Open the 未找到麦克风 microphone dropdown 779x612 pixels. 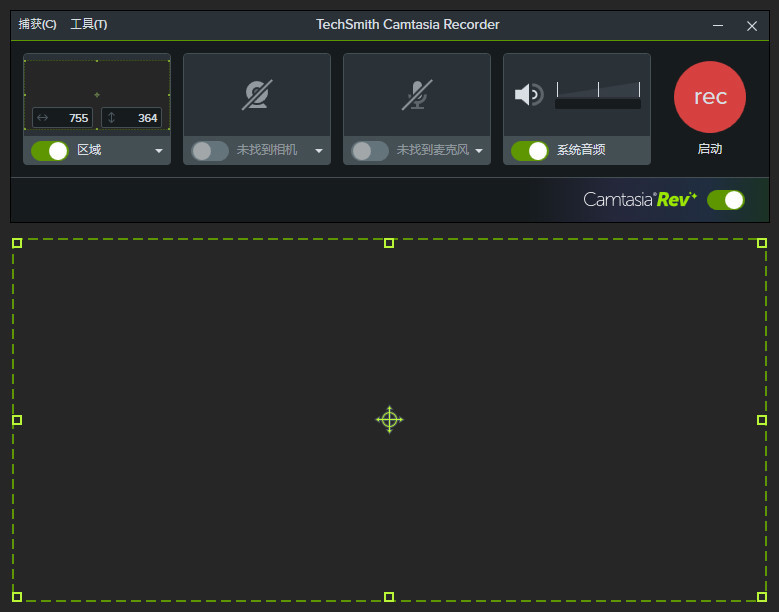(479, 151)
